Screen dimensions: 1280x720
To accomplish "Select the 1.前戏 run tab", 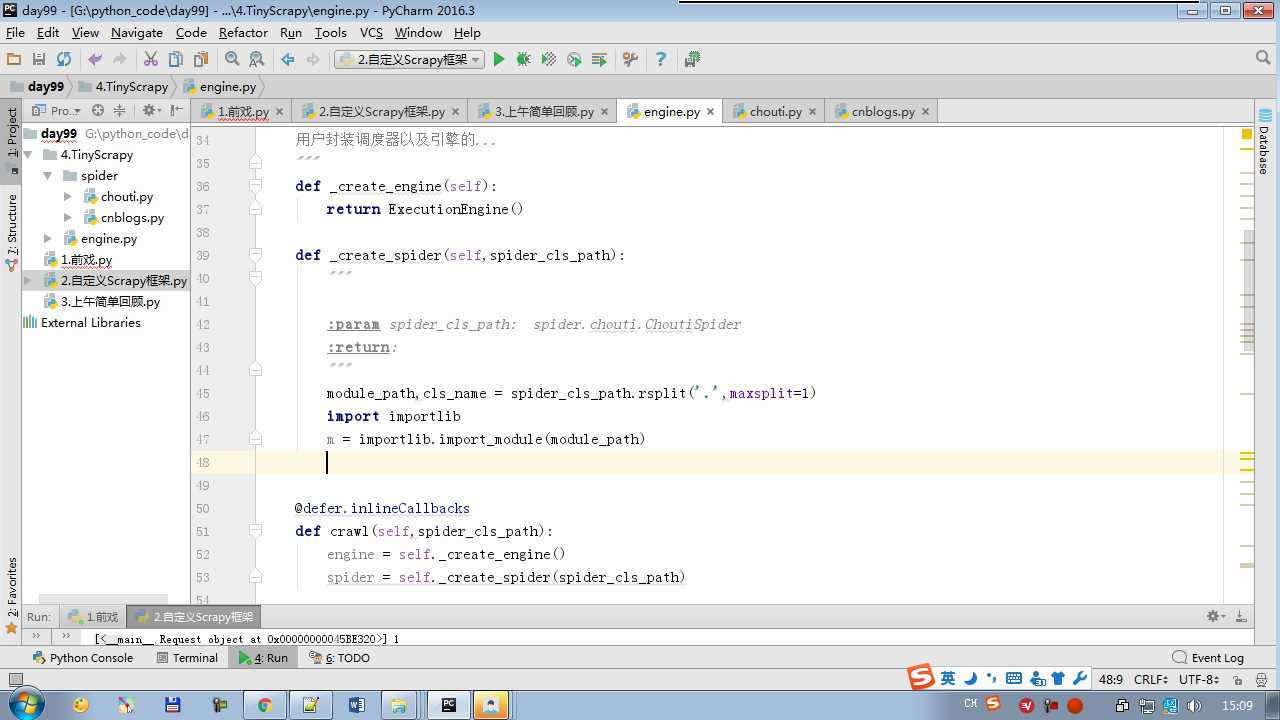I will click(94, 617).
